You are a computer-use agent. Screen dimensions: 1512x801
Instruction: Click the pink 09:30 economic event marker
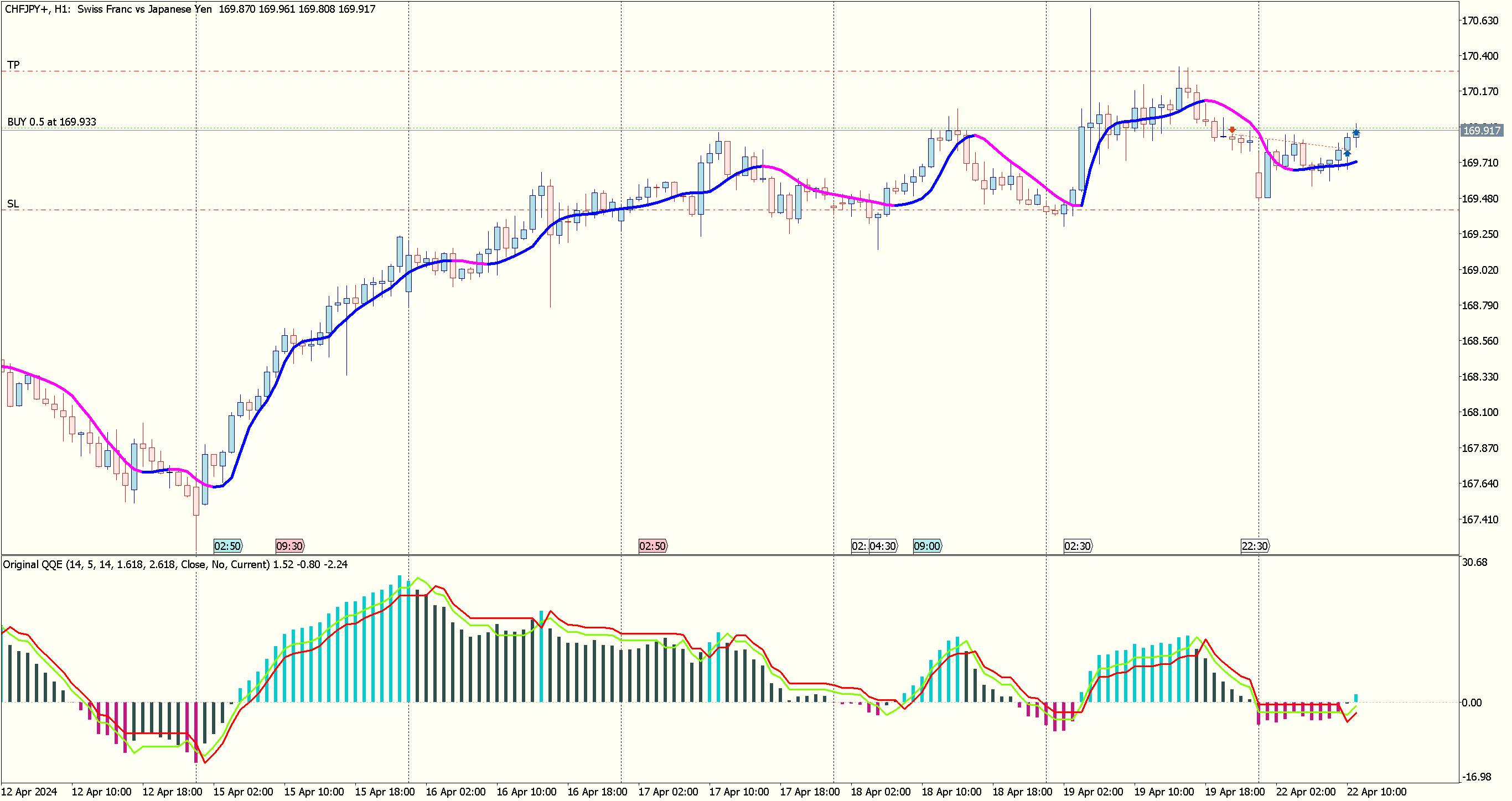[x=289, y=547]
